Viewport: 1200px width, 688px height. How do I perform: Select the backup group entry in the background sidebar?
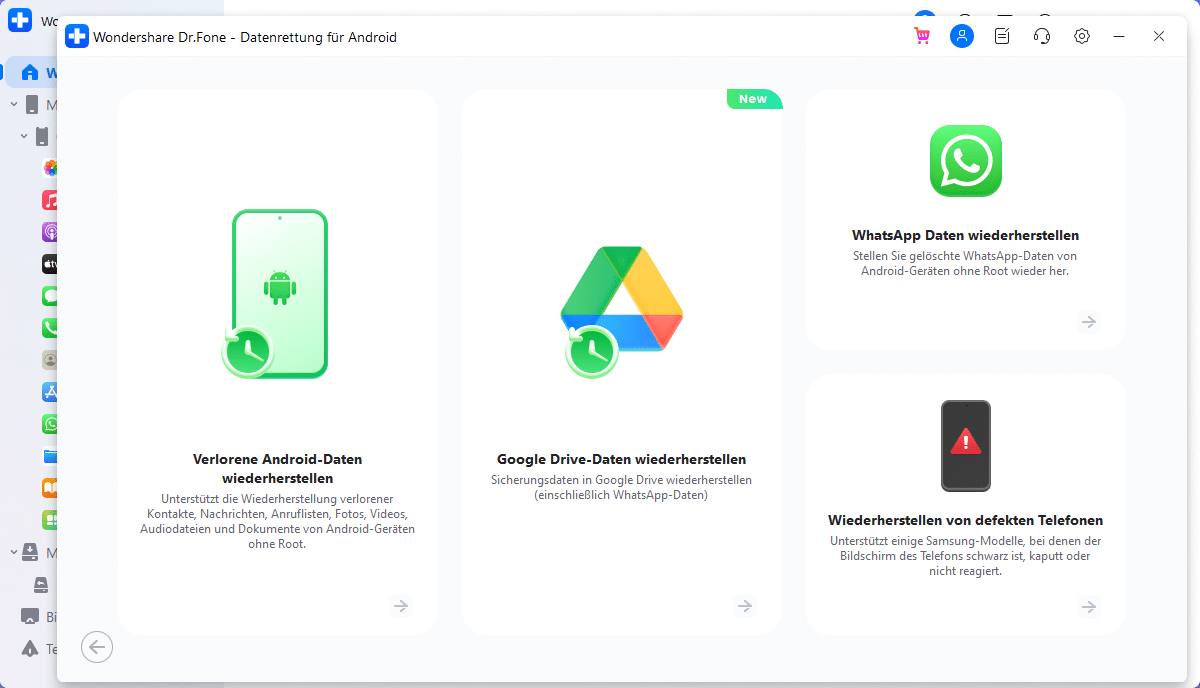point(30,553)
